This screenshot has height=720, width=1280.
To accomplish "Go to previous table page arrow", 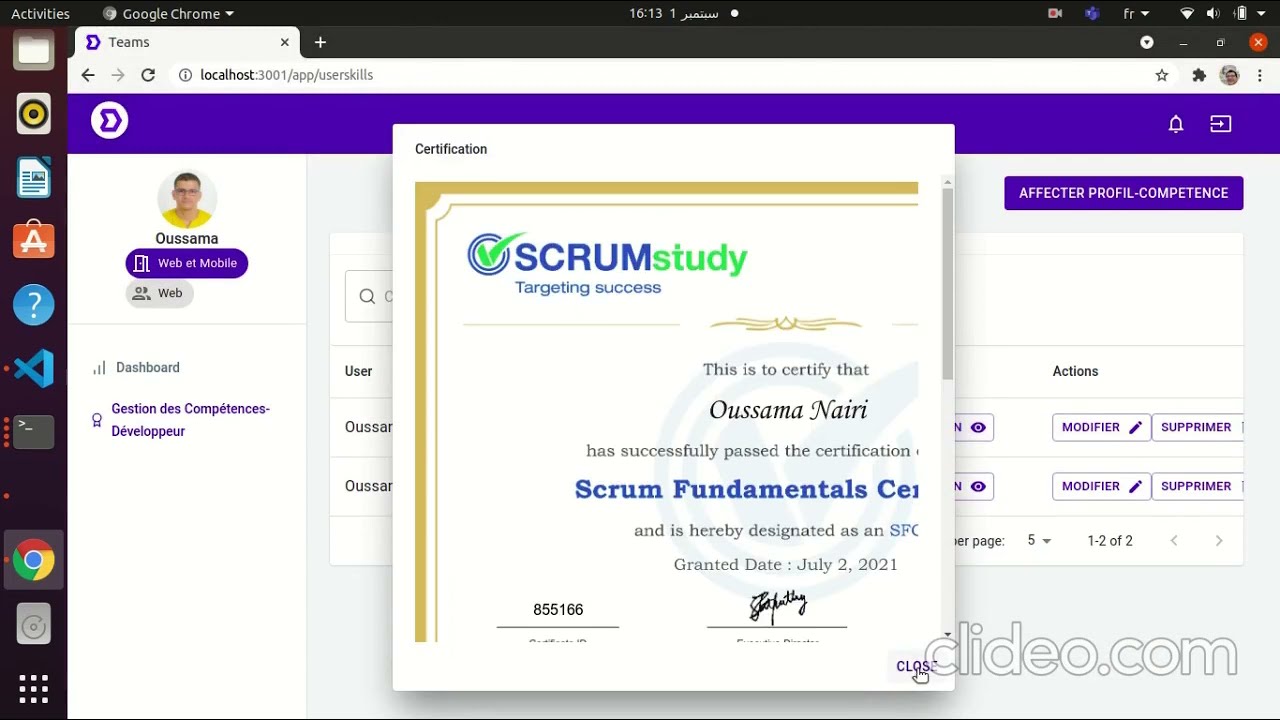I will pyautogui.click(x=1174, y=540).
